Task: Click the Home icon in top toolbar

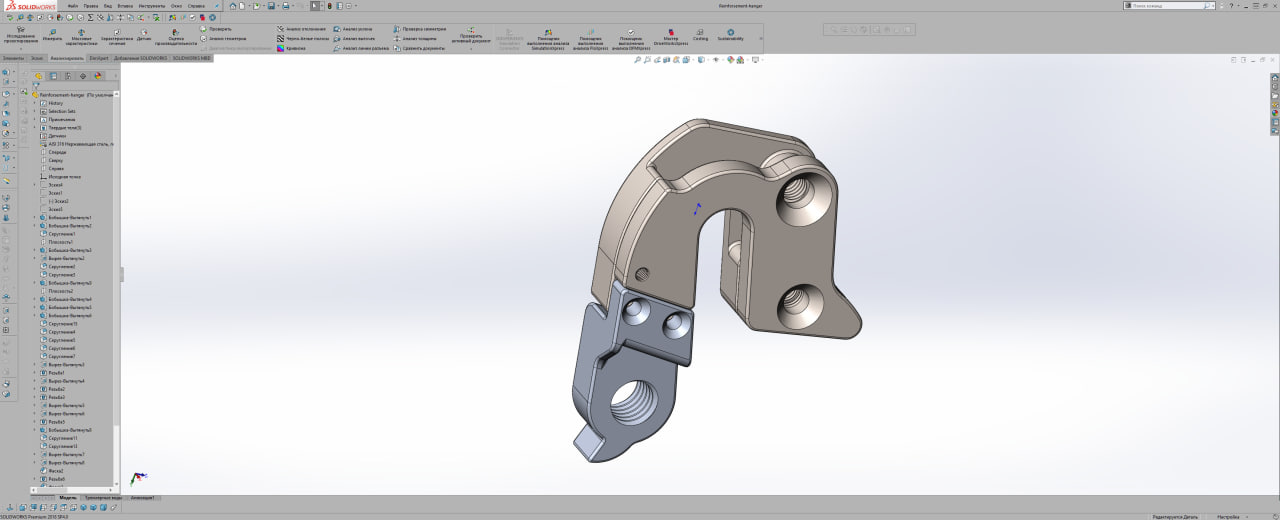Action: (x=233, y=6)
